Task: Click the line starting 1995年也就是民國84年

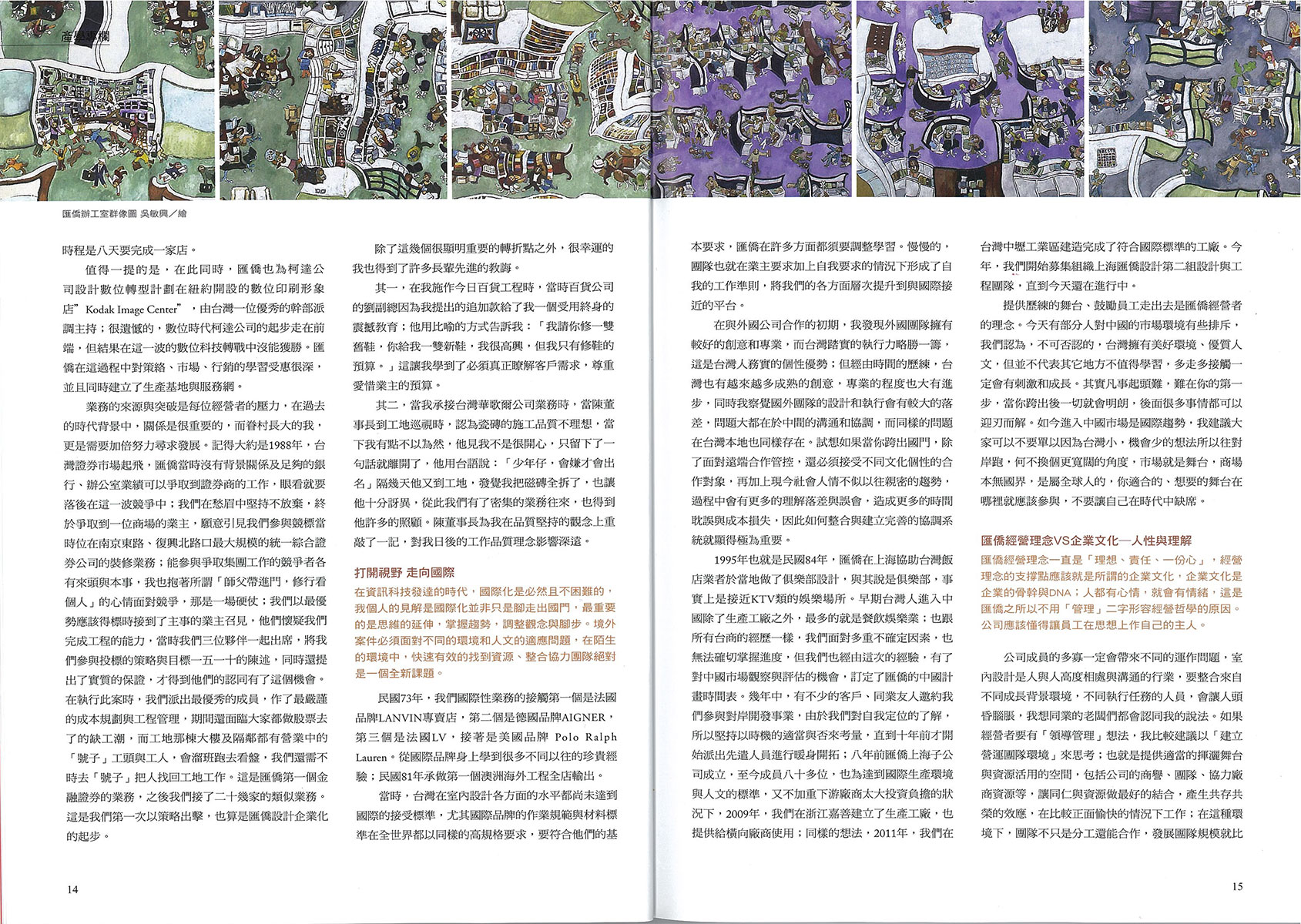Action: [835, 559]
